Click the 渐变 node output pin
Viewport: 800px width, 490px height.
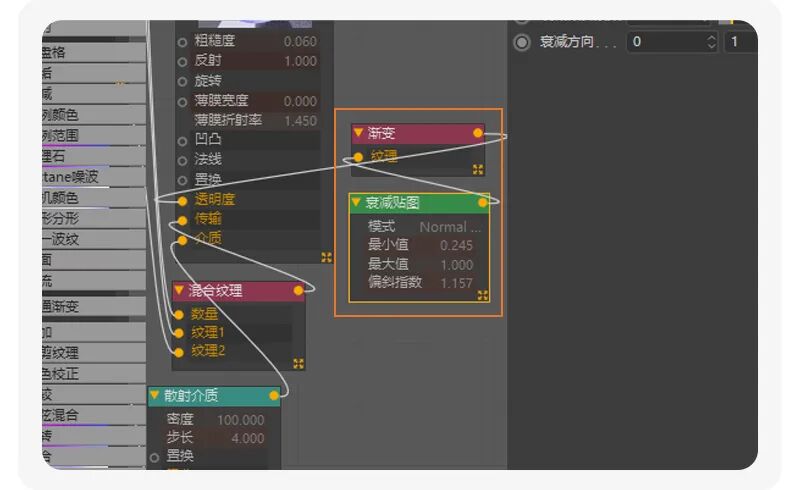pos(478,133)
